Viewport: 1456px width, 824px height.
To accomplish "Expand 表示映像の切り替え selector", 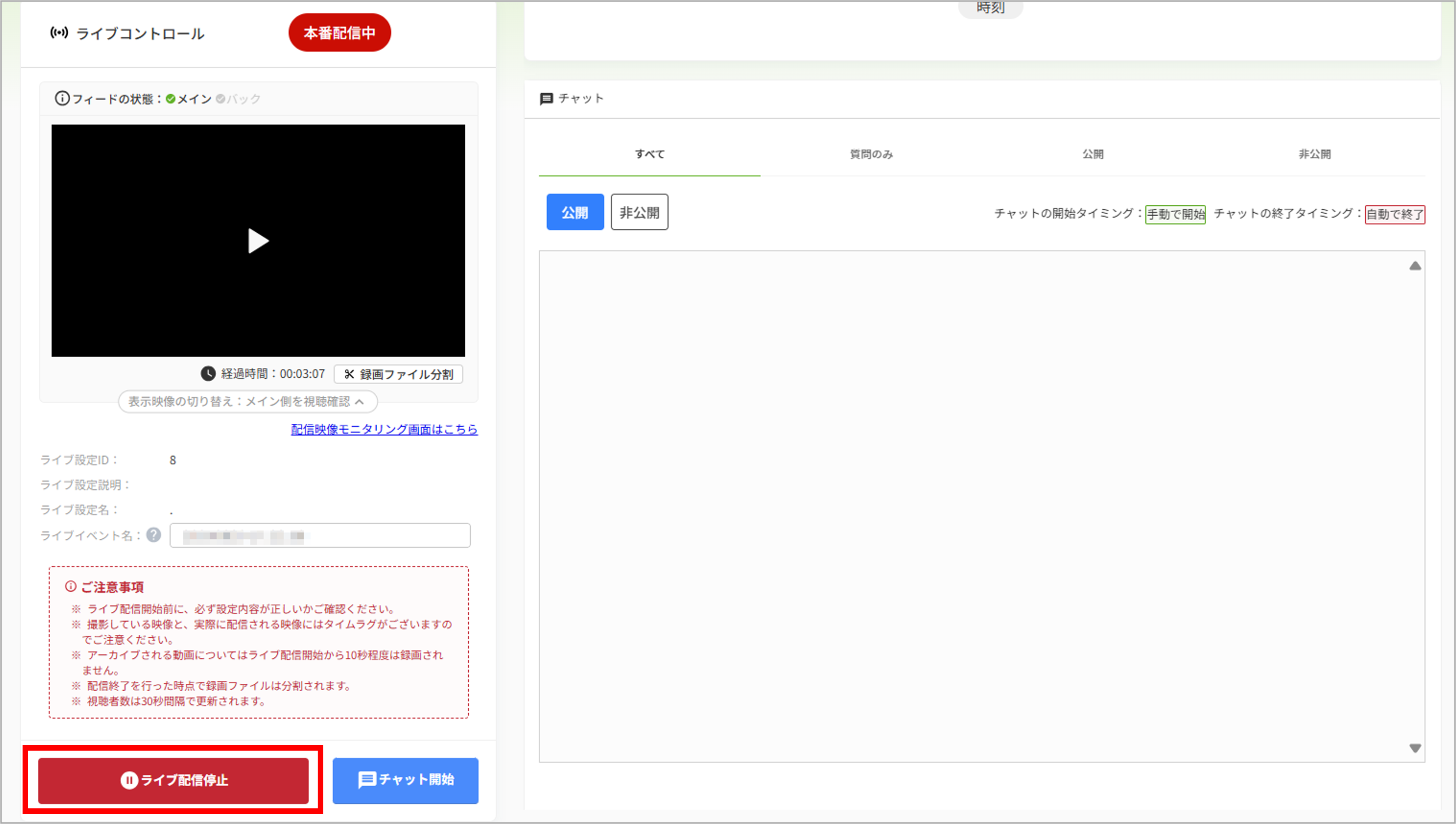I will coord(247,401).
